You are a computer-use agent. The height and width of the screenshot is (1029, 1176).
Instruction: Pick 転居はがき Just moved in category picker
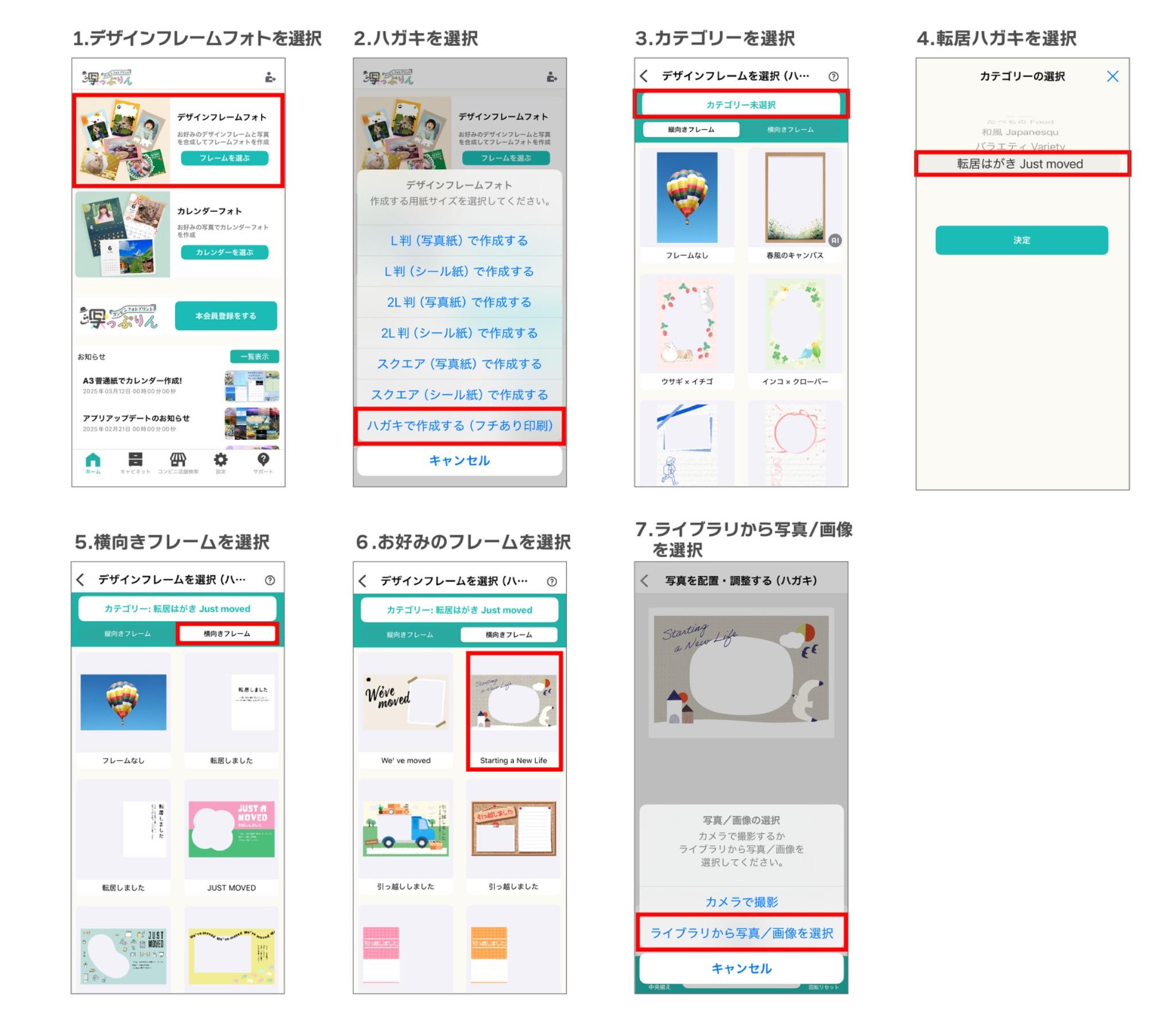coord(1020,164)
